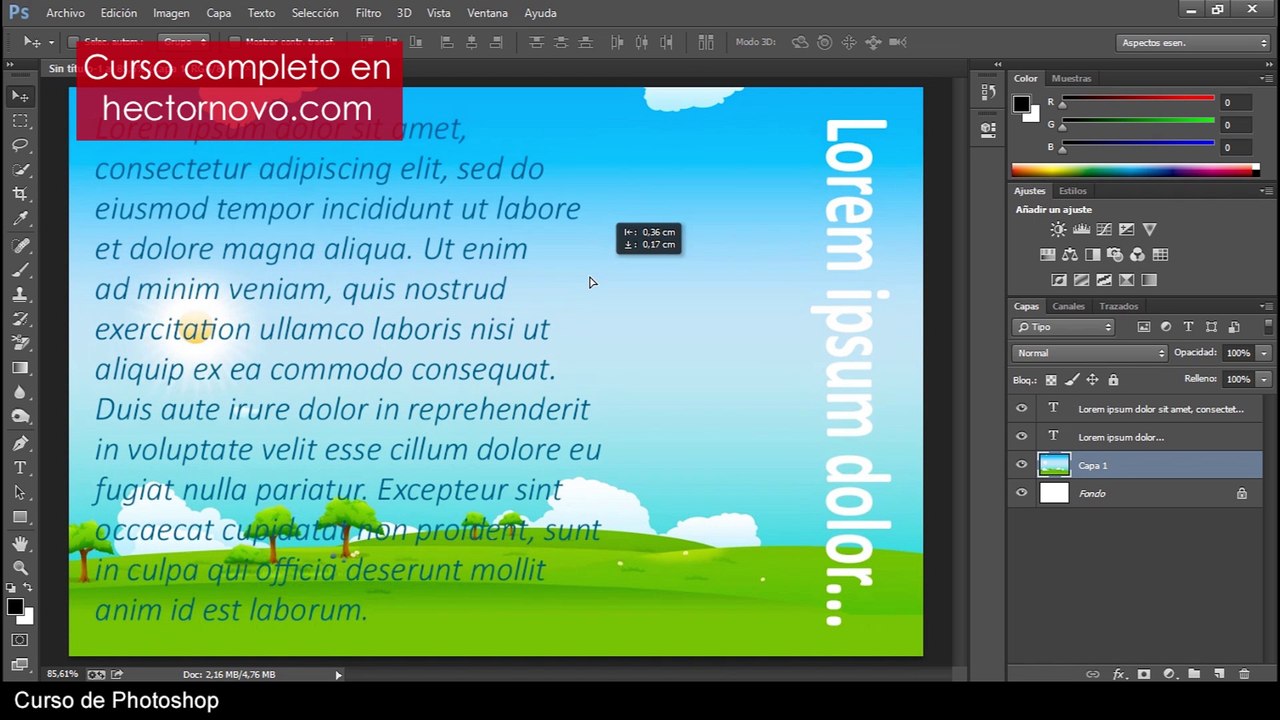Toggle lock all padlock in Bloq. row
This screenshot has width=1280, height=720.
pos(1113,380)
